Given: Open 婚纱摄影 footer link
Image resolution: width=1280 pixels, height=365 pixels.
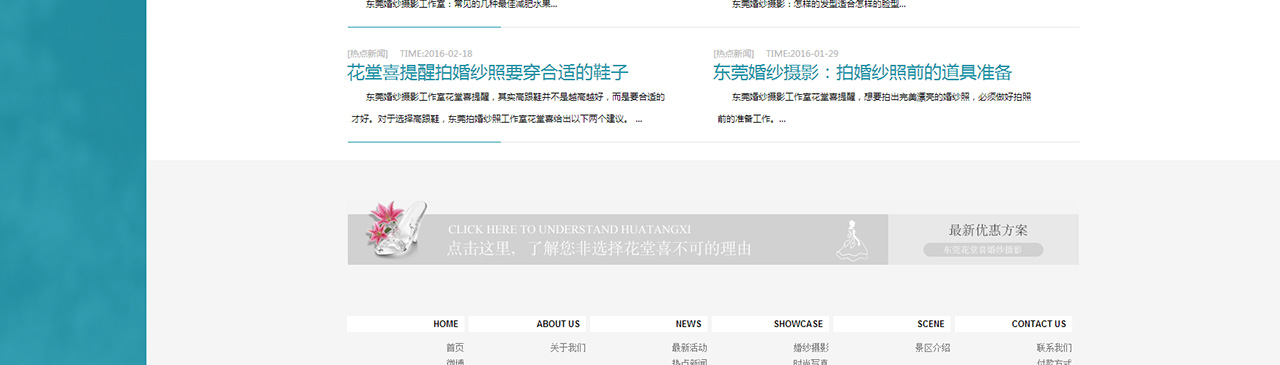Looking at the screenshot, I should 811,348.
